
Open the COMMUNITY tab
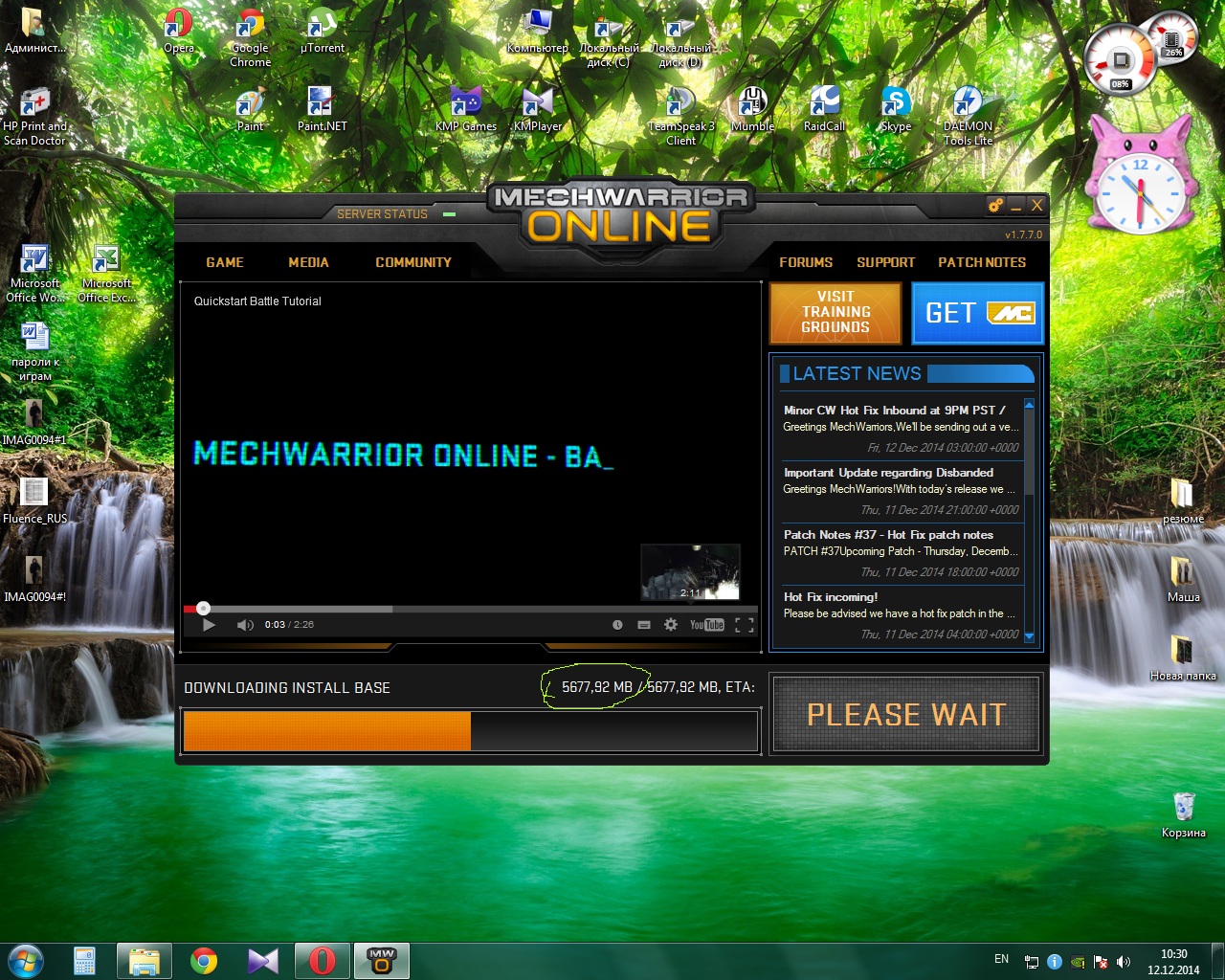[413, 262]
